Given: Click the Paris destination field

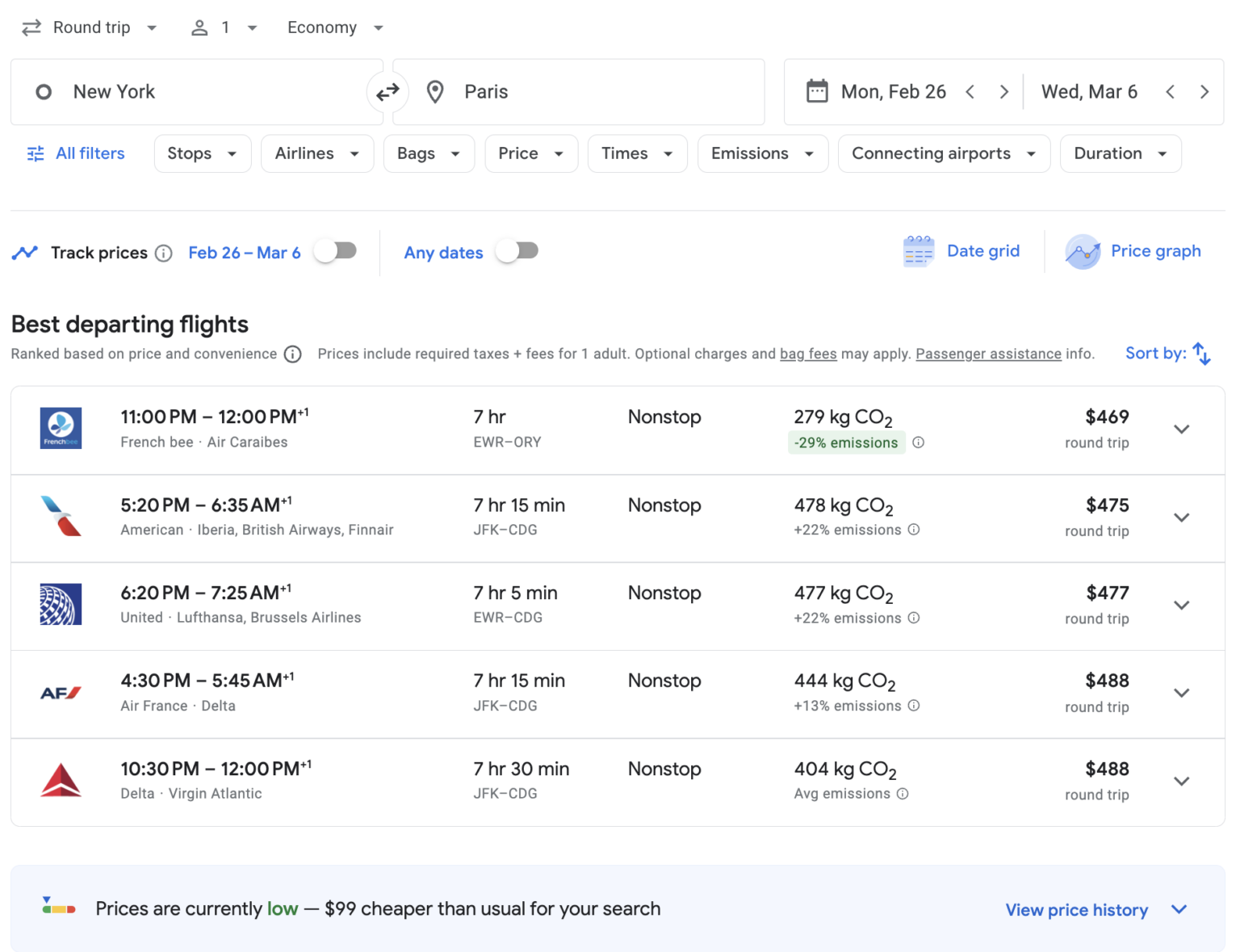Looking at the screenshot, I should 579,91.
